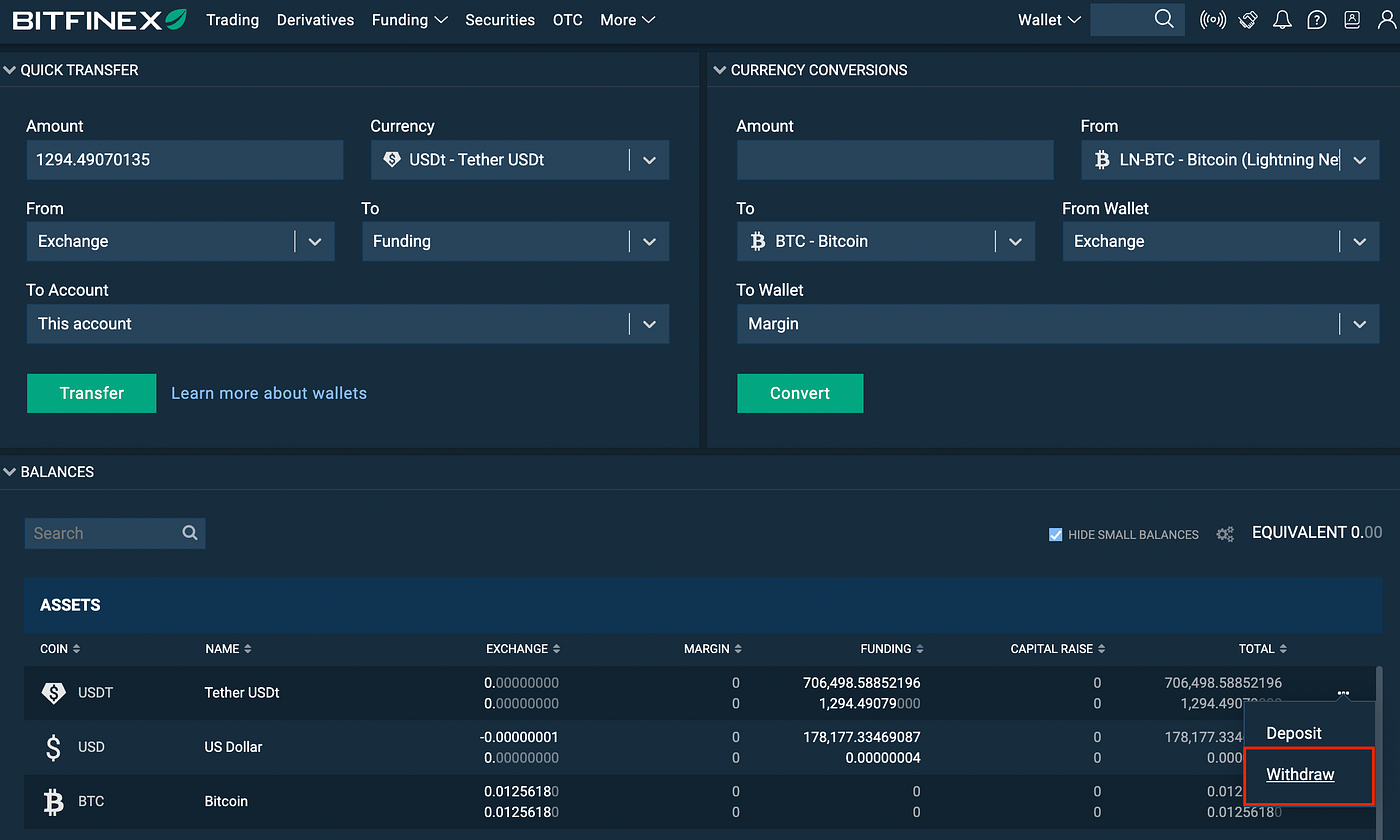Open the OTC page
Viewport: 1400px width, 840px height.
[567, 20]
